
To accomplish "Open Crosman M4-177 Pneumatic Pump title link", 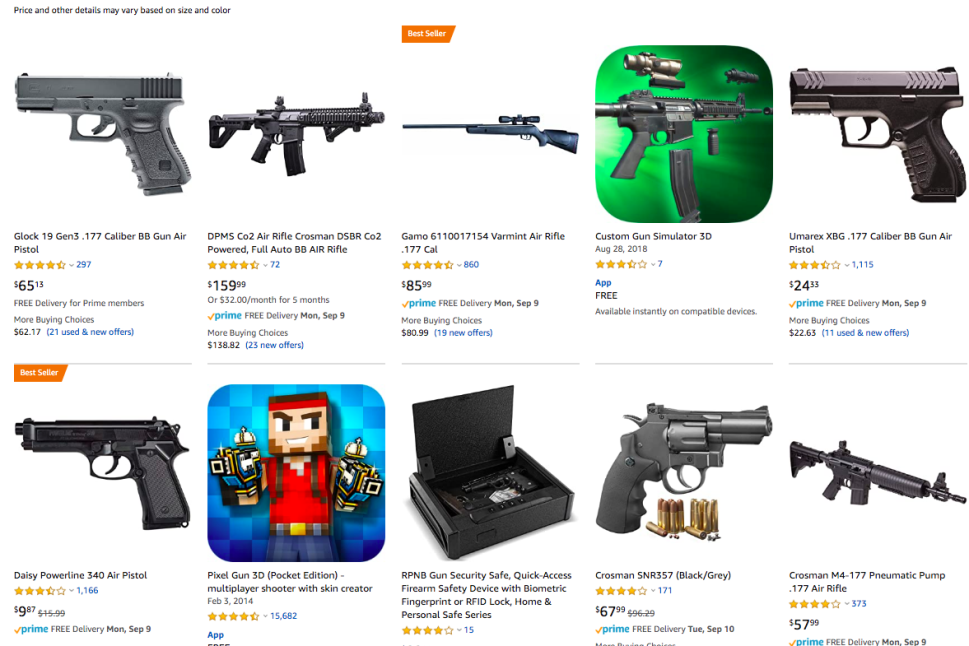I will [867, 582].
